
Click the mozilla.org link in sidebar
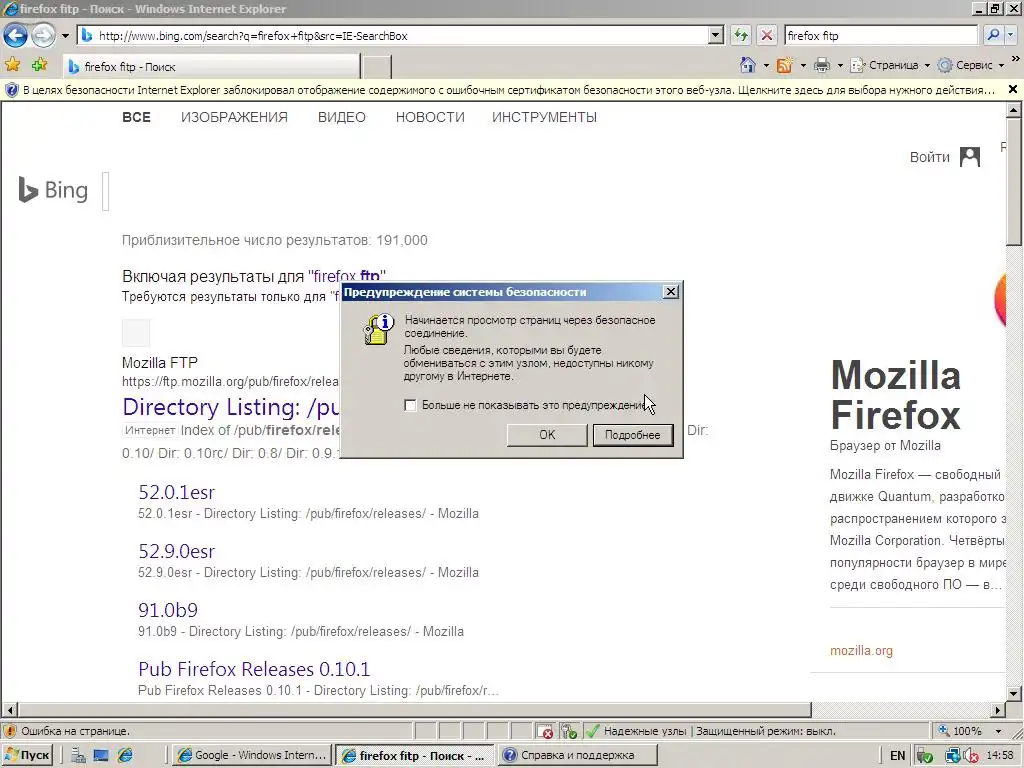tap(861, 651)
